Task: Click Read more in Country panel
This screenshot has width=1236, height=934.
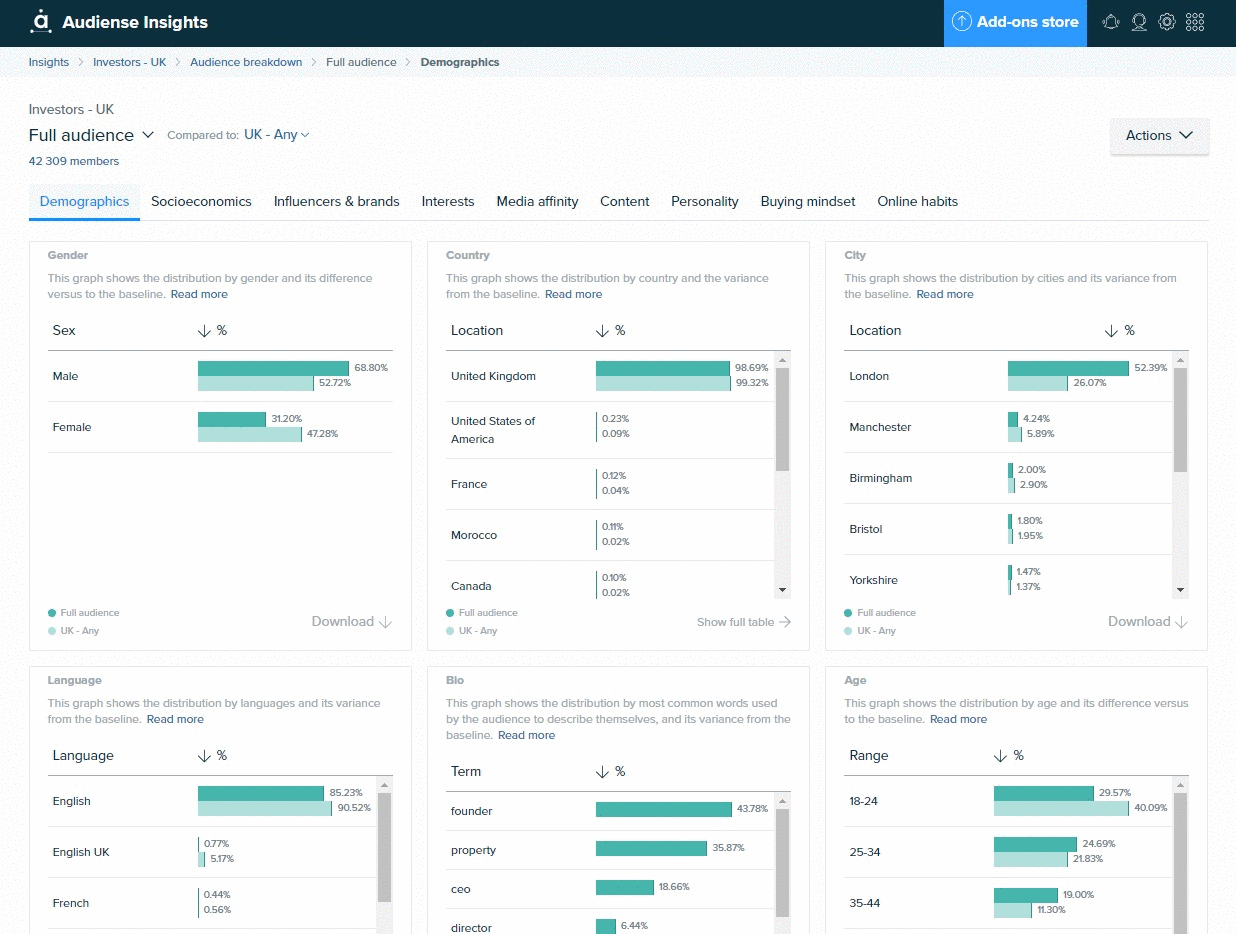Action: pos(574,294)
